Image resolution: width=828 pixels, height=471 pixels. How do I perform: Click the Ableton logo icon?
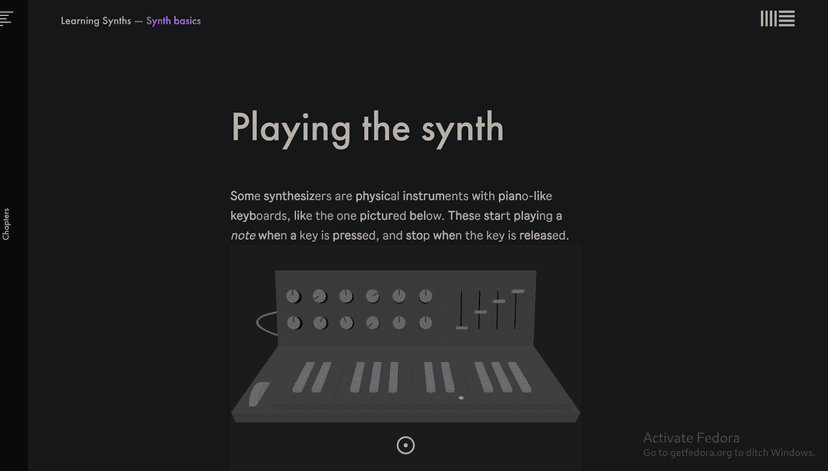777,19
